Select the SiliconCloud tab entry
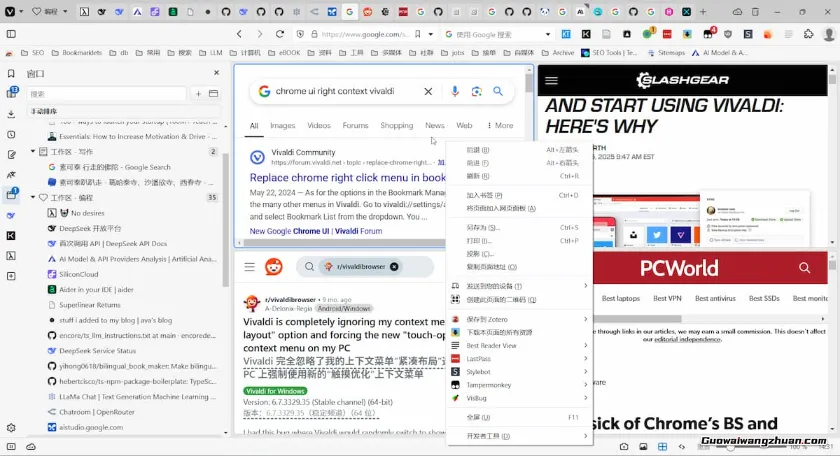This screenshot has height=456, width=840. coord(132,274)
